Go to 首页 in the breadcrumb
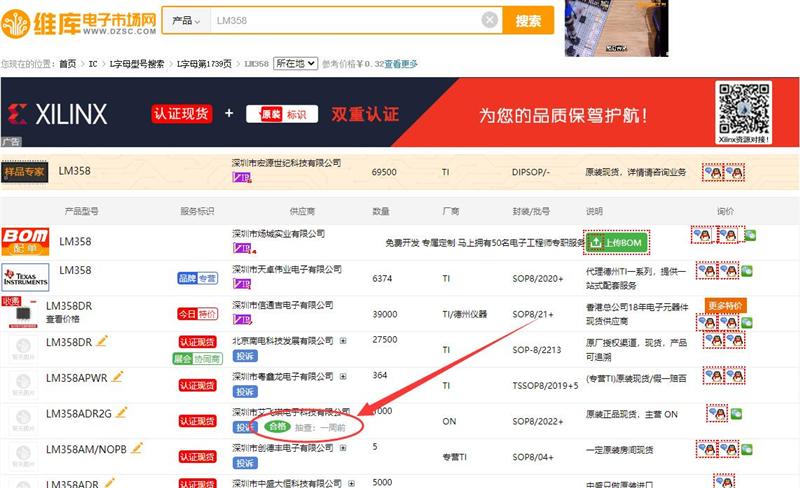The image size is (800, 488). tap(67, 64)
